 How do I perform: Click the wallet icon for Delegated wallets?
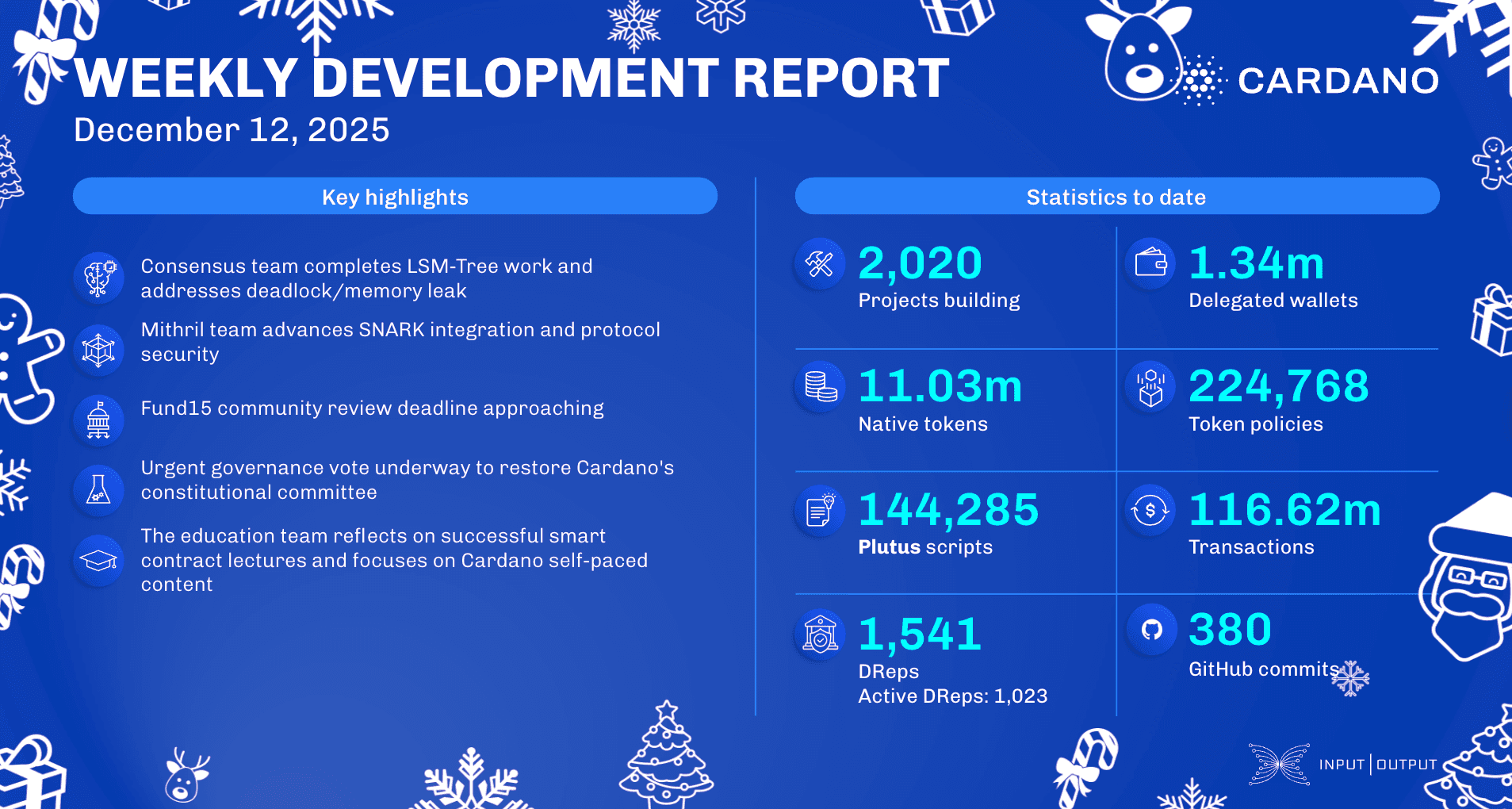click(x=1150, y=264)
